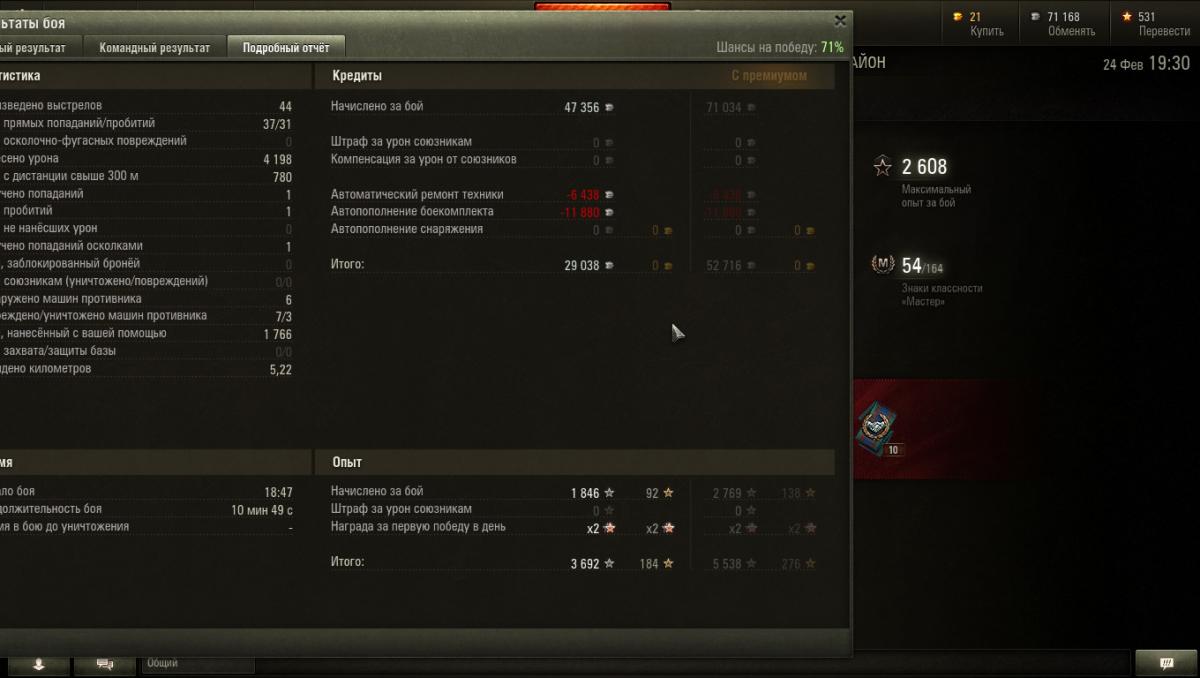Click the downward arrow icon in bottom bar
This screenshot has width=1200, height=678.
[38, 664]
